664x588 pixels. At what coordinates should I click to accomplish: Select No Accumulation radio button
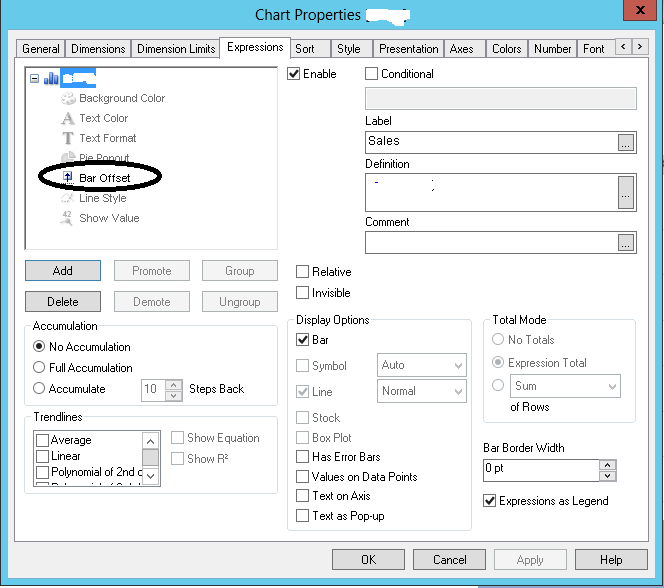tap(39, 346)
